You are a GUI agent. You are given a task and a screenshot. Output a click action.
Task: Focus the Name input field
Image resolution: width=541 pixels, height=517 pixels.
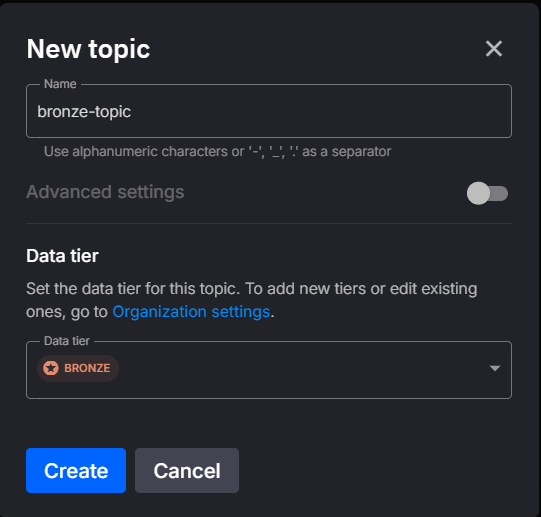[269, 111]
